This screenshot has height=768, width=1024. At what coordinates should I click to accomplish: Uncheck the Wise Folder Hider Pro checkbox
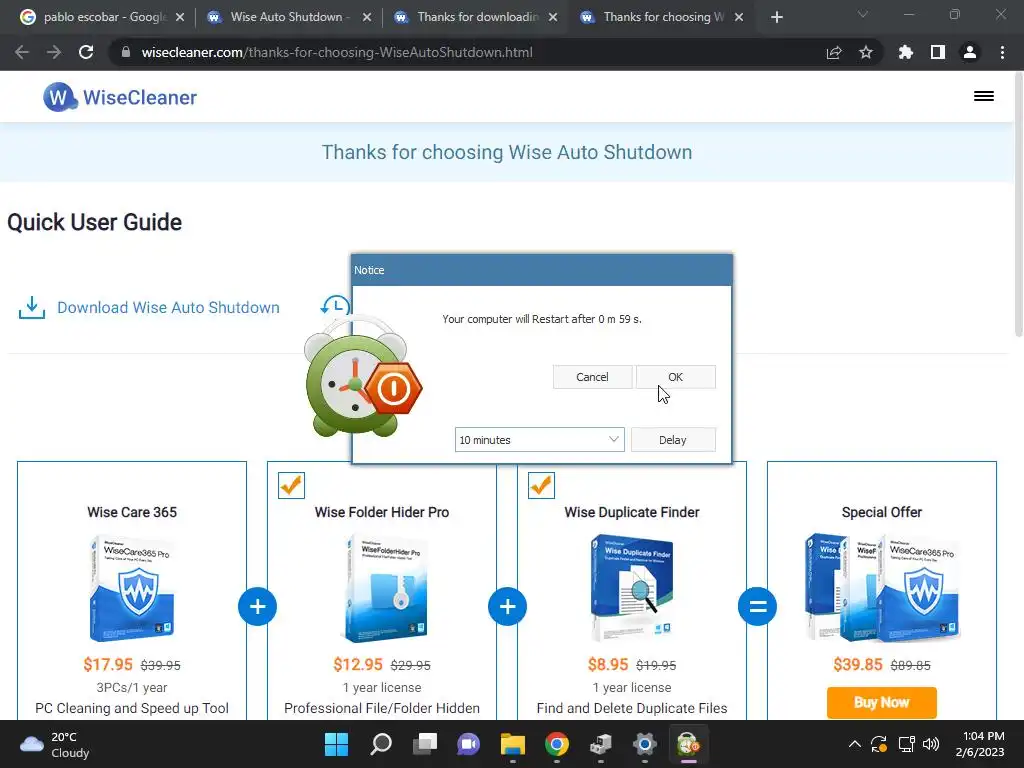coord(291,486)
